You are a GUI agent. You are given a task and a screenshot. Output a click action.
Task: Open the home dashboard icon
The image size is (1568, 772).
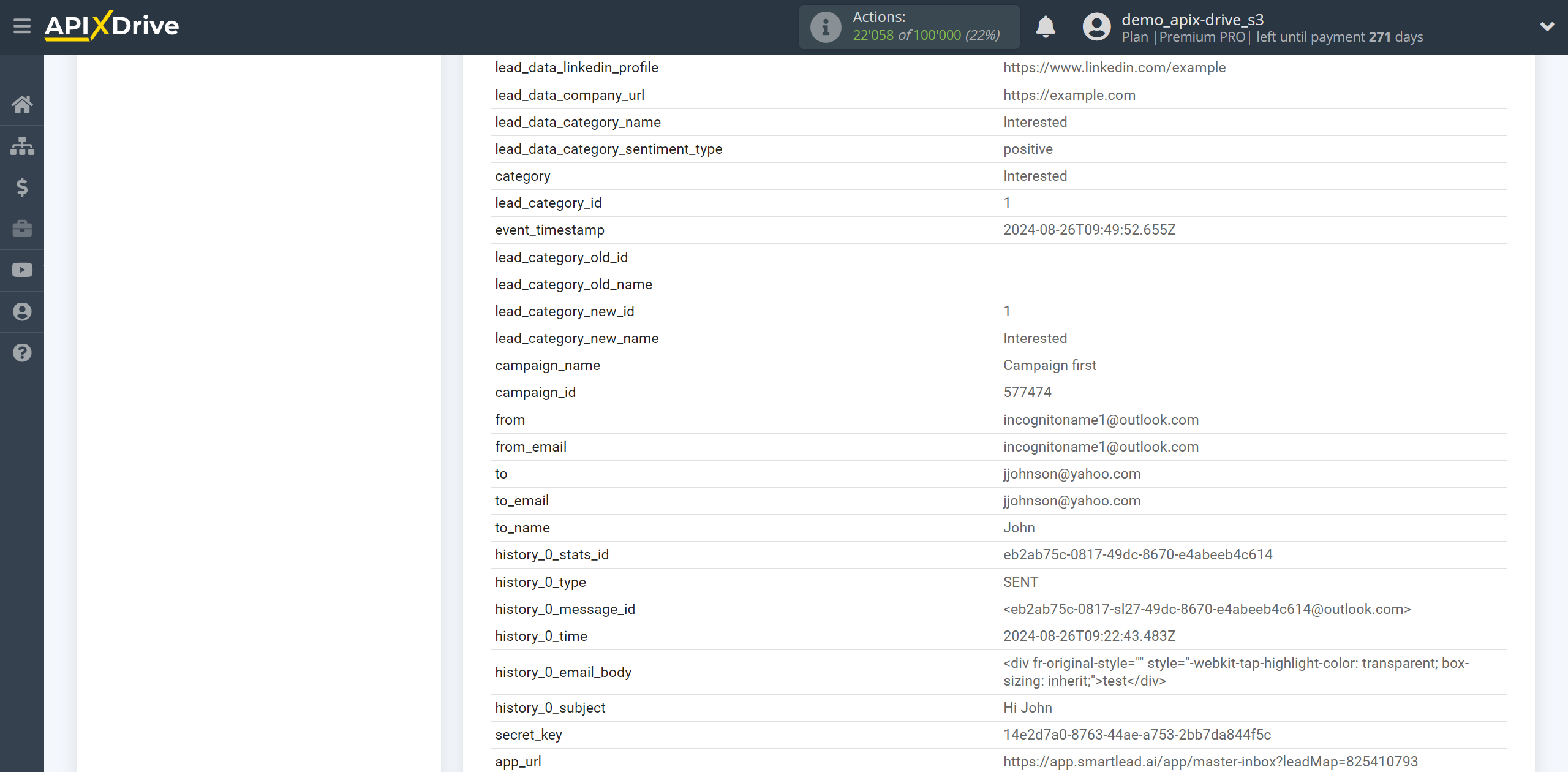(x=22, y=104)
